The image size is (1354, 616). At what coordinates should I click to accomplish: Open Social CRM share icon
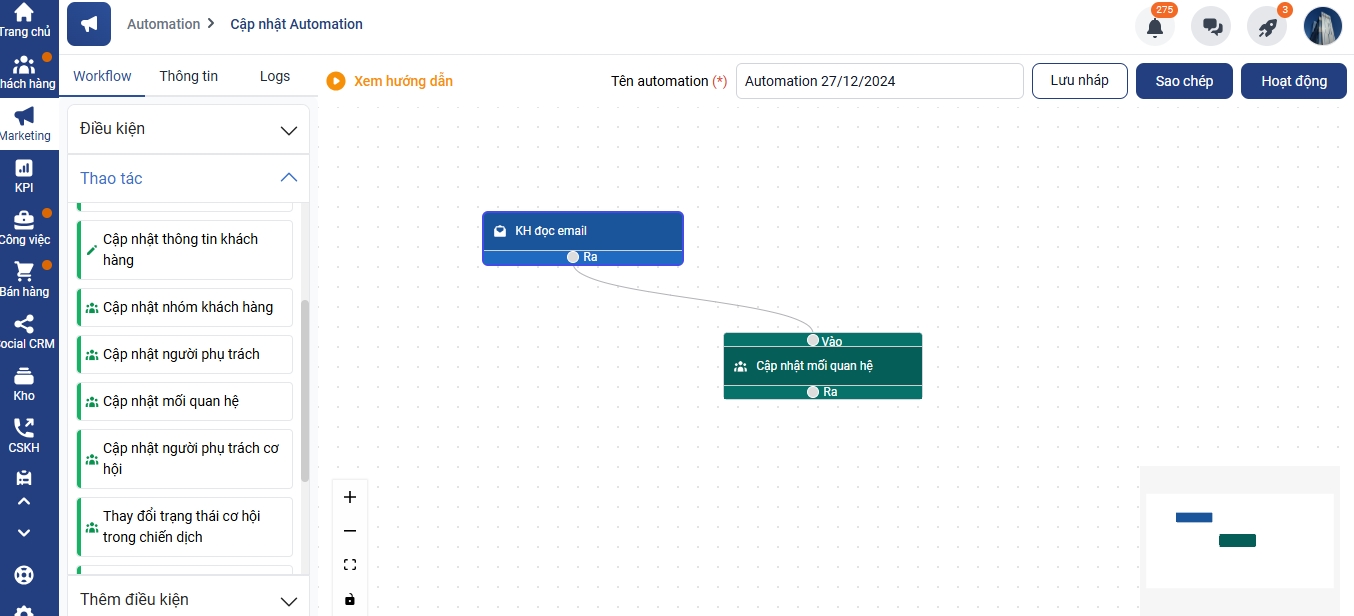24,324
